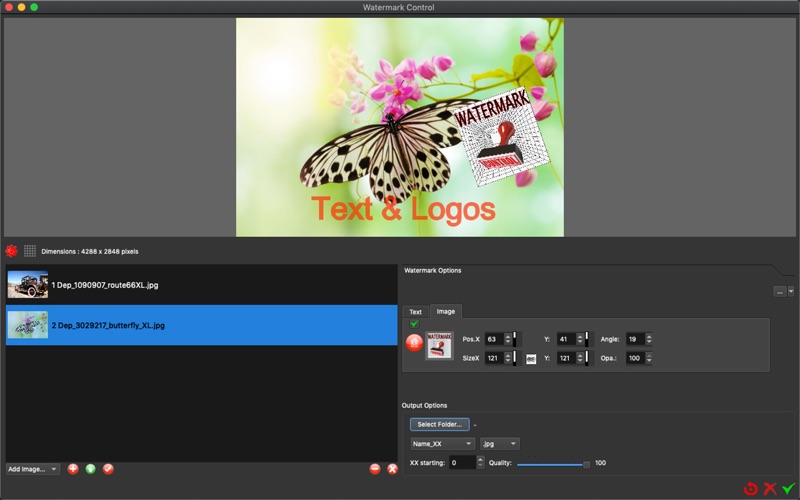Open the Name_XX naming dropdown
The width and height of the screenshot is (800, 500).
click(x=442, y=444)
